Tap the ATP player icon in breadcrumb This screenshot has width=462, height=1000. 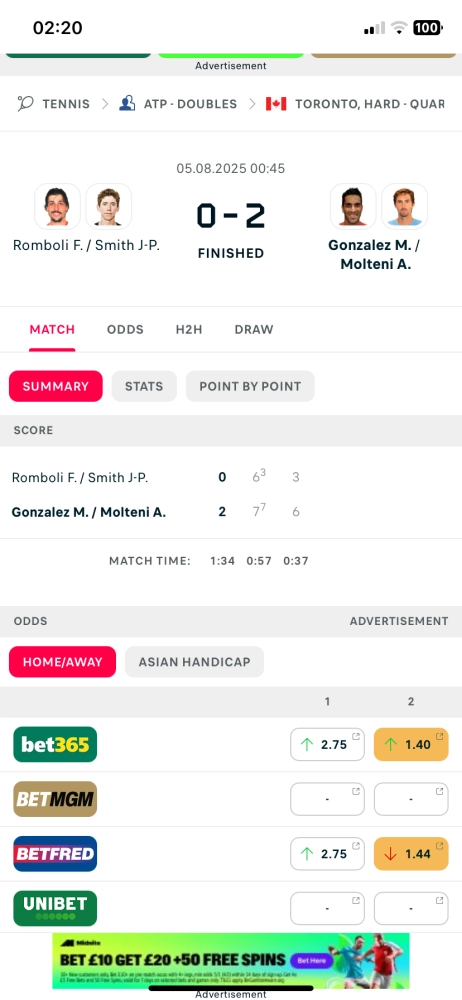127,103
